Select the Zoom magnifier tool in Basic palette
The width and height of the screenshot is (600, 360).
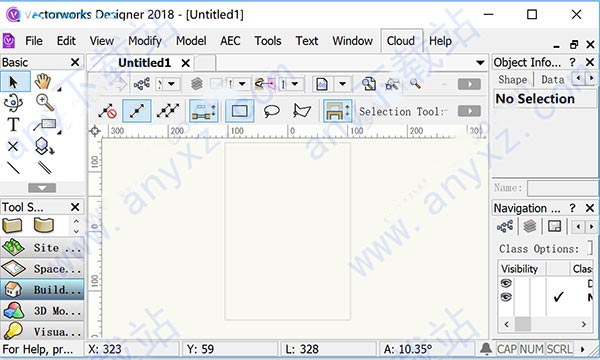tap(45, 103)
